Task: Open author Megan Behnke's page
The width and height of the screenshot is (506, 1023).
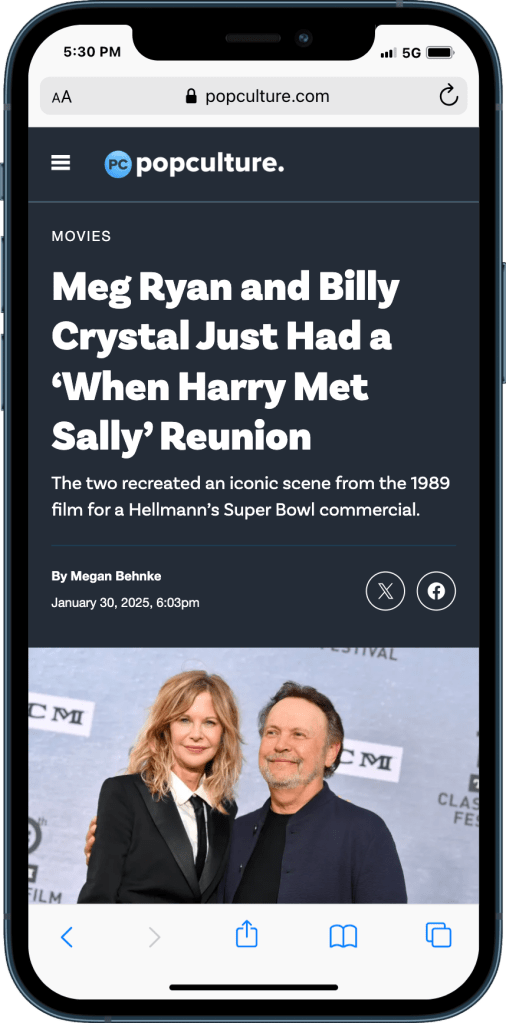Action: [106, 576]
